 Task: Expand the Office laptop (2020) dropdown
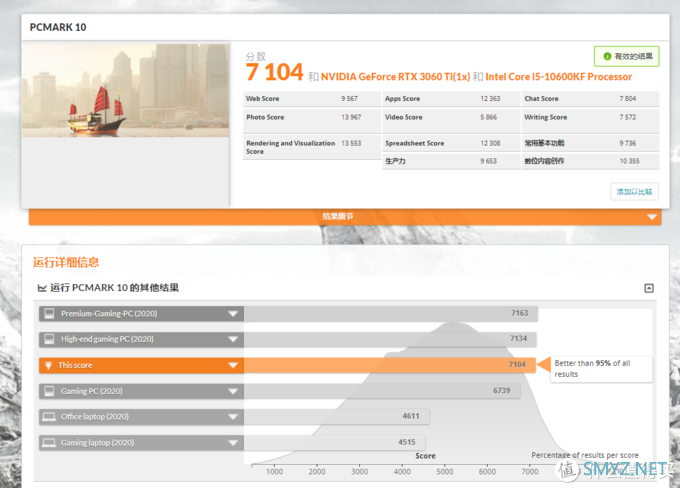pos(233,417)
